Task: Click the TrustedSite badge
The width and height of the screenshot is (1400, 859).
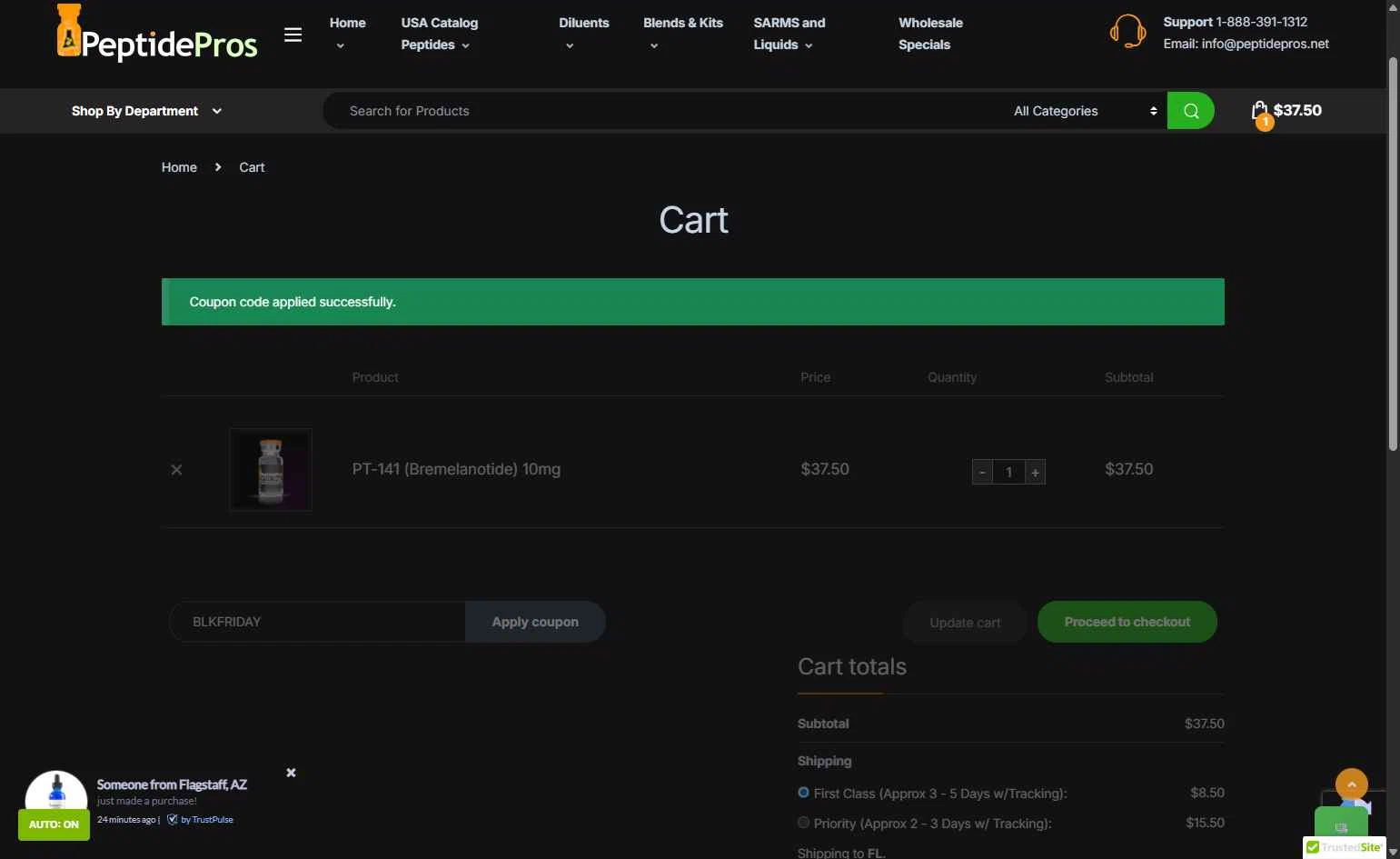Action: (1345, 847)
